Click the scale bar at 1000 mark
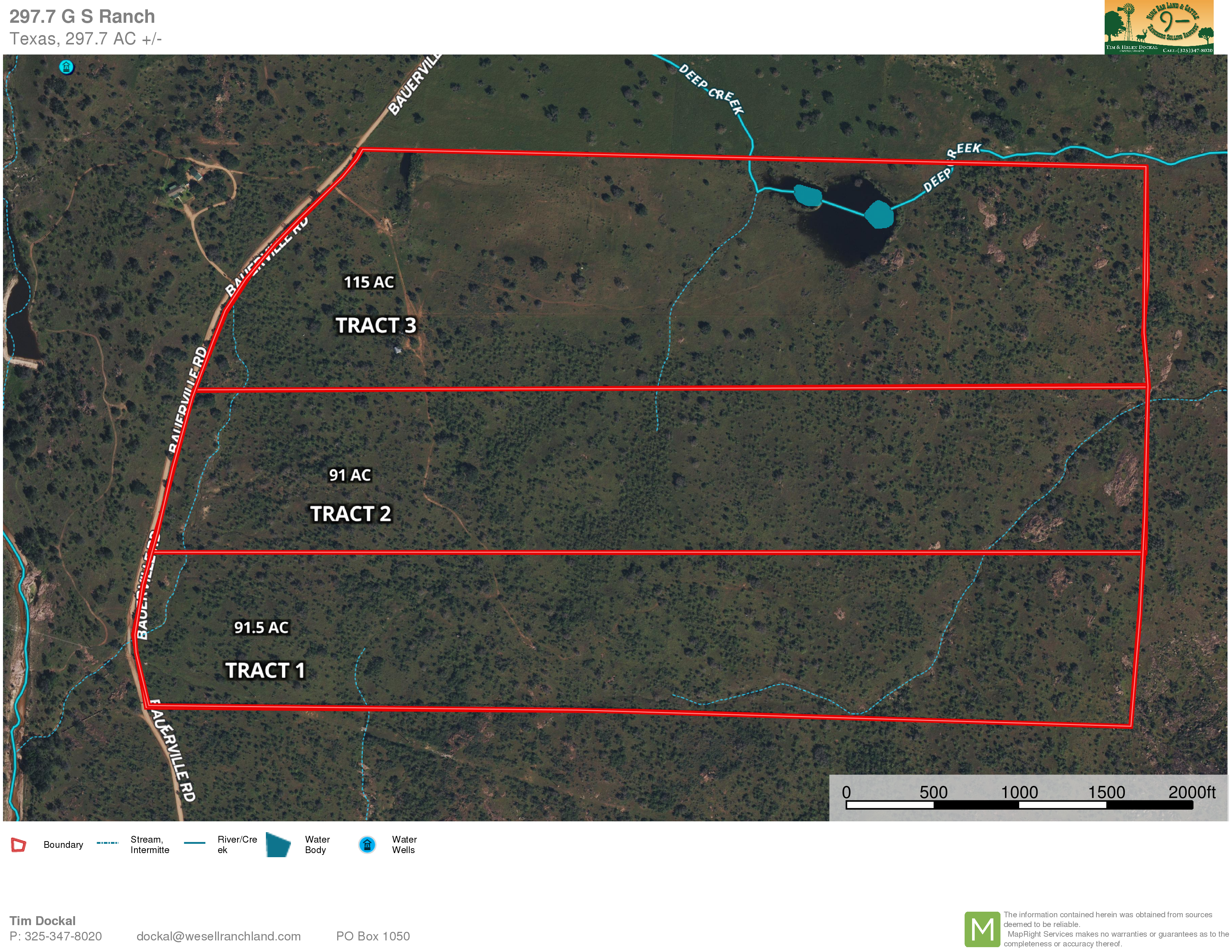The height and width of the screenshot is (952, 1232). coord(1020,804)
